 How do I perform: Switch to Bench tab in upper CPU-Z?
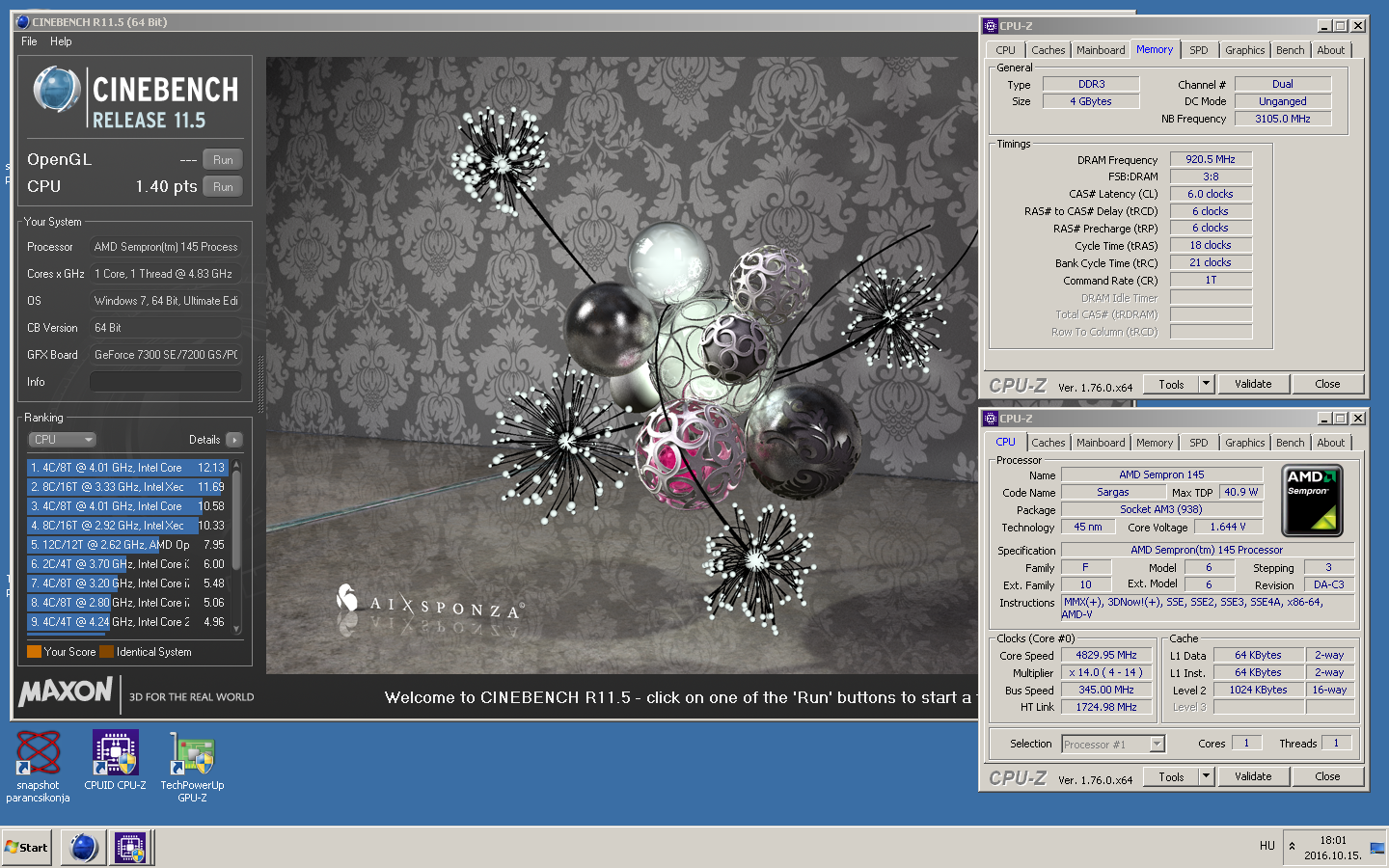click(x=1290, y=50)
